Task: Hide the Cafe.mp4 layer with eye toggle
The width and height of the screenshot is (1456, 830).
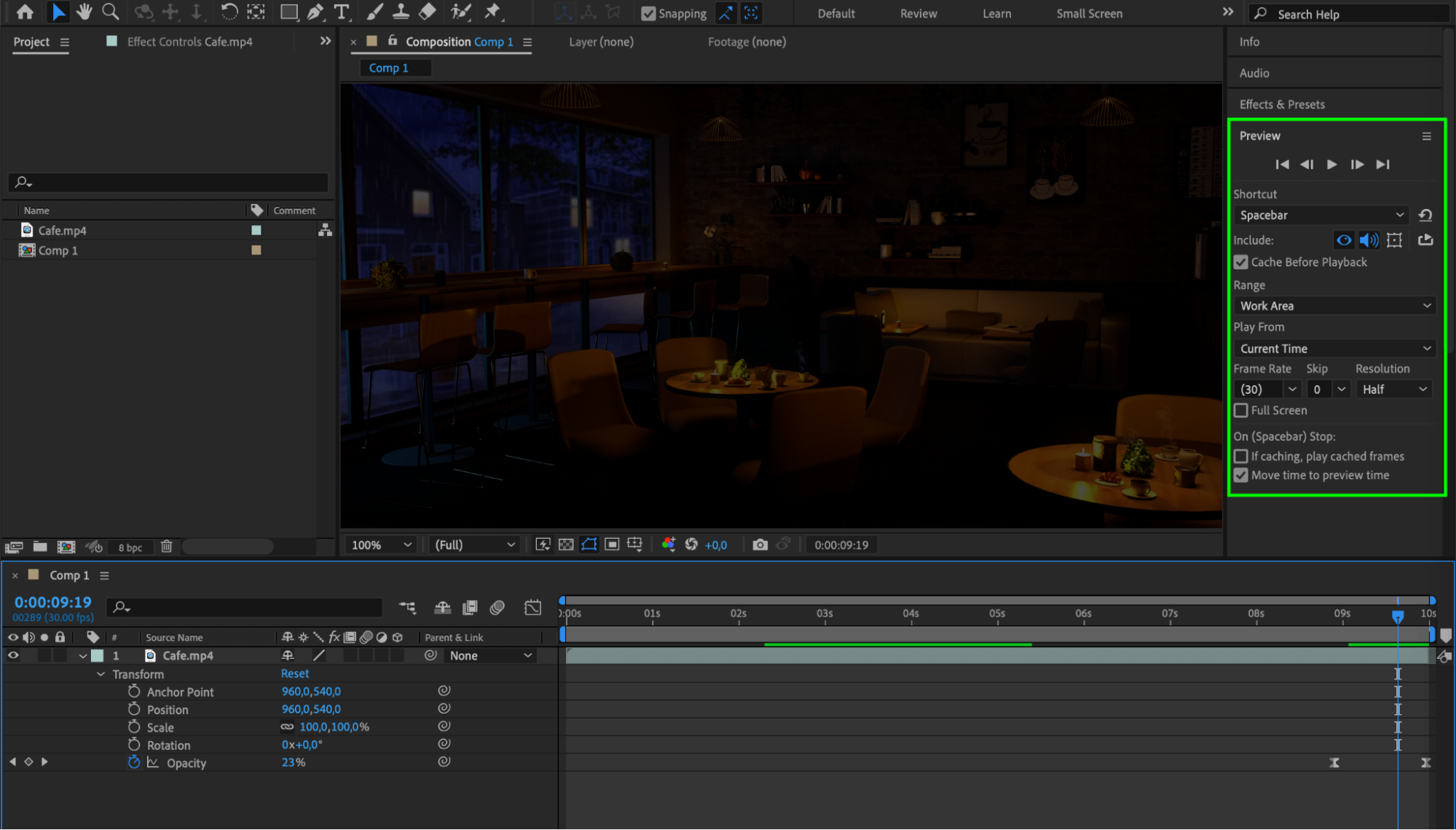Action: 13,655
